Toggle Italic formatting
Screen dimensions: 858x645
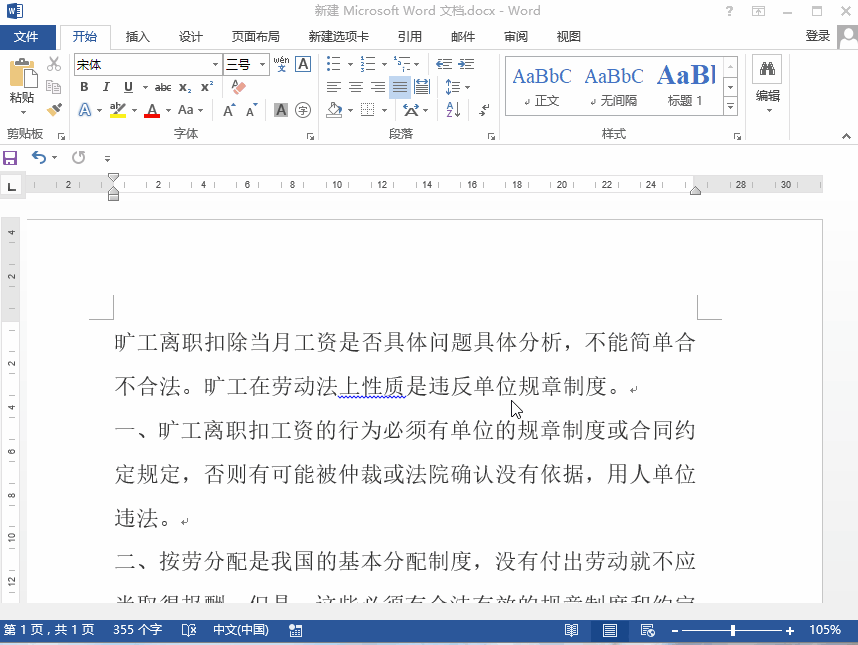(105, 87)
